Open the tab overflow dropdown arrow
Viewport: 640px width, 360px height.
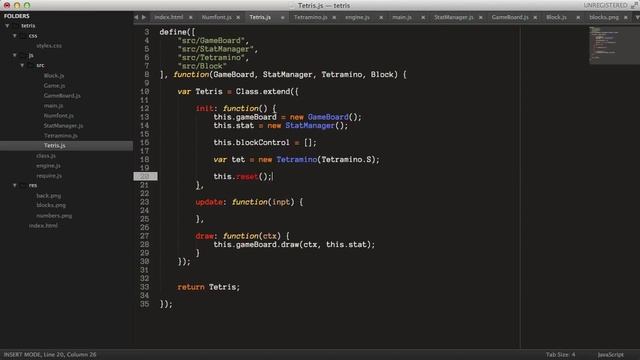pyautogui.click(x=637, y=18)
